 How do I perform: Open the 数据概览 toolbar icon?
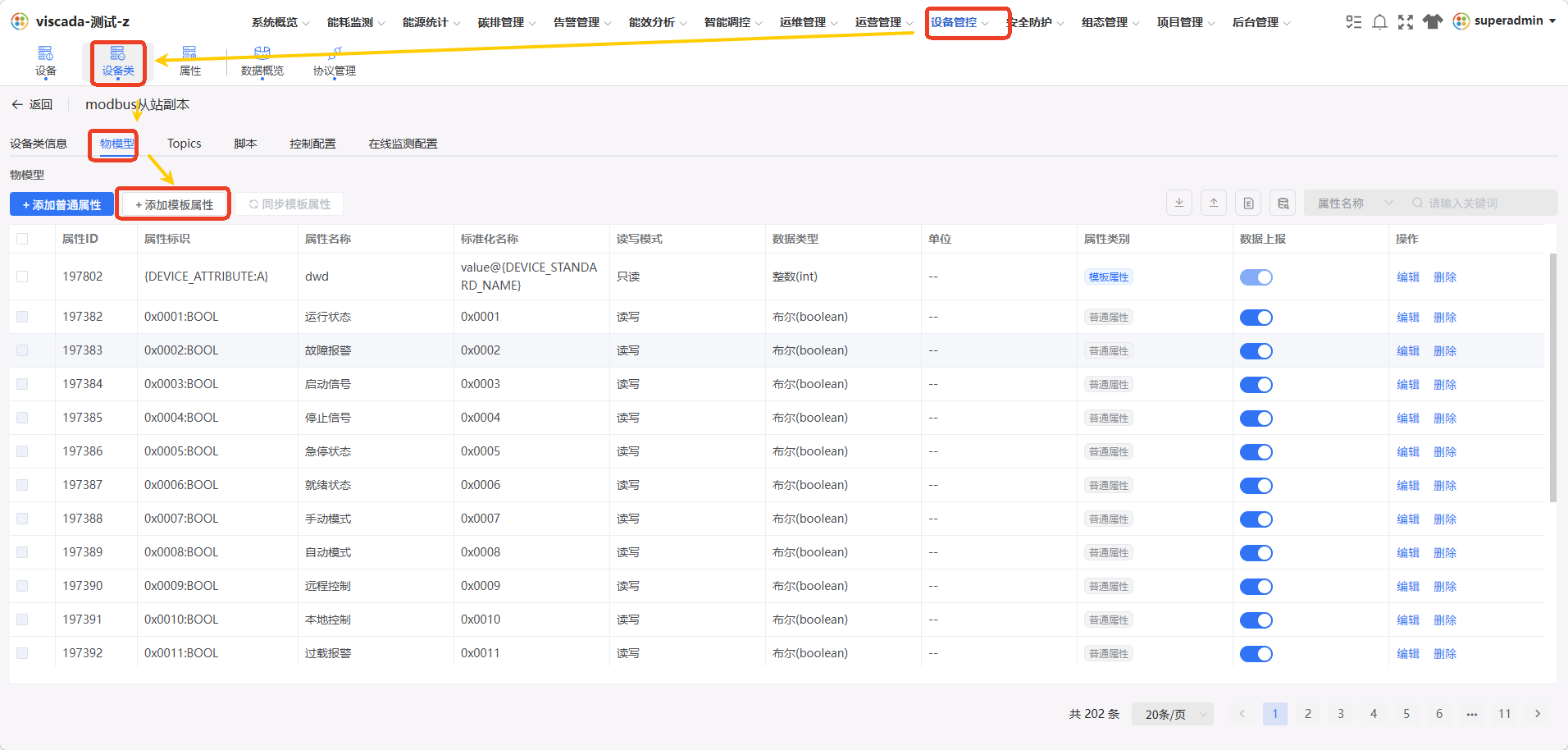262,53
